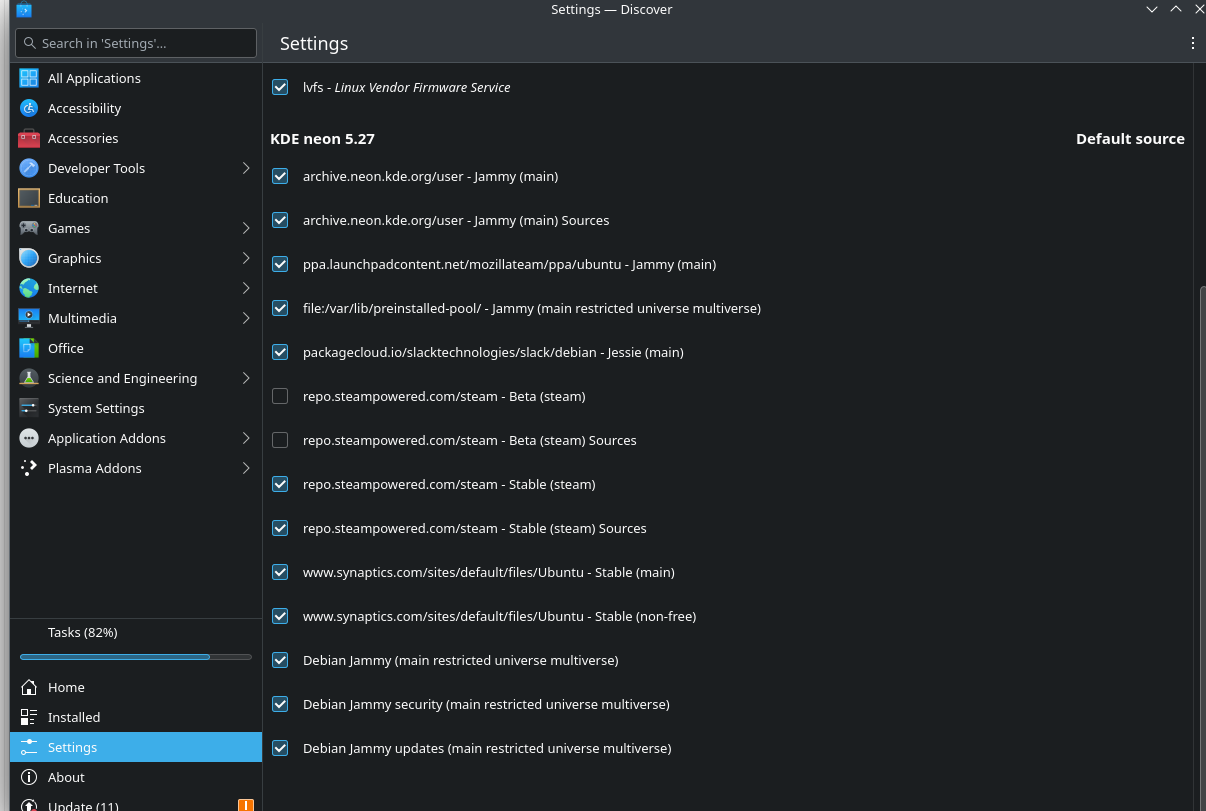Click the Tasks progress bar
The image size is (1206, 811).
tap(136, 657)
